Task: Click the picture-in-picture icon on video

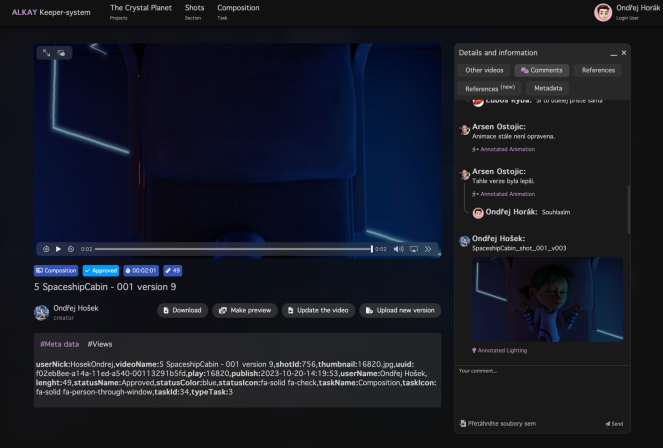Action: (x=61, y=53)
